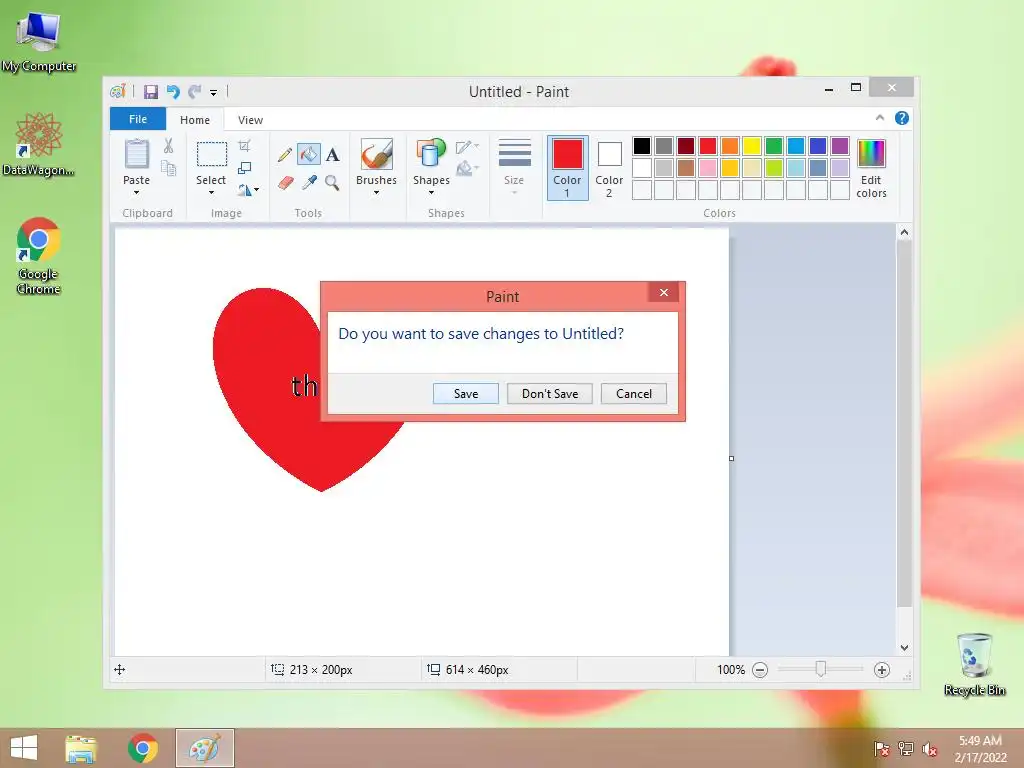Open the Rotate or flip dropdown
The width and height of the screenshot is (1024, 768).
(x=248, y=190)
